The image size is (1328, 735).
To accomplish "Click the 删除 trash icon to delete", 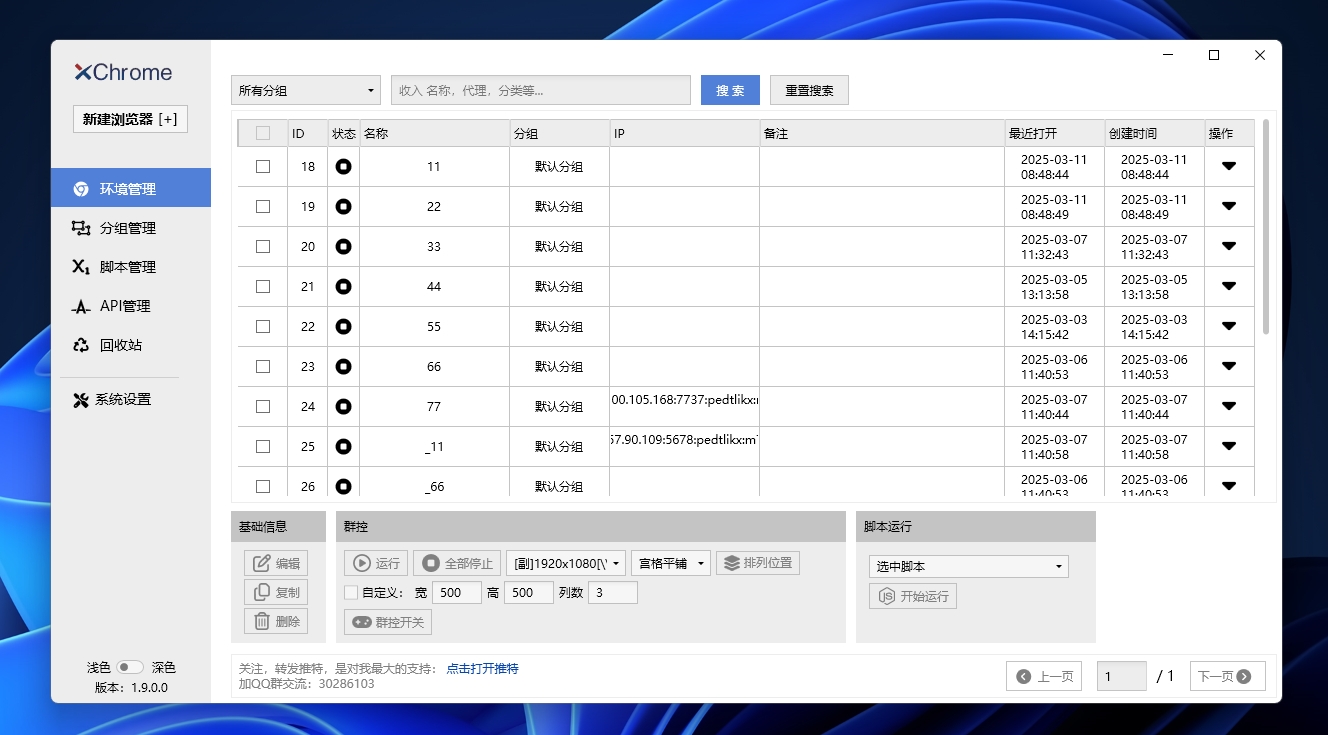I will pos(276,621).
